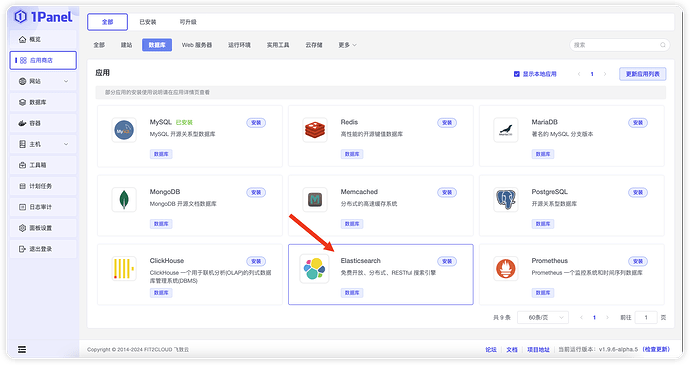The width and height of the screenshot is (690, 365).
Task: Select the 云存储 category filter
Action: click(314, 45)
